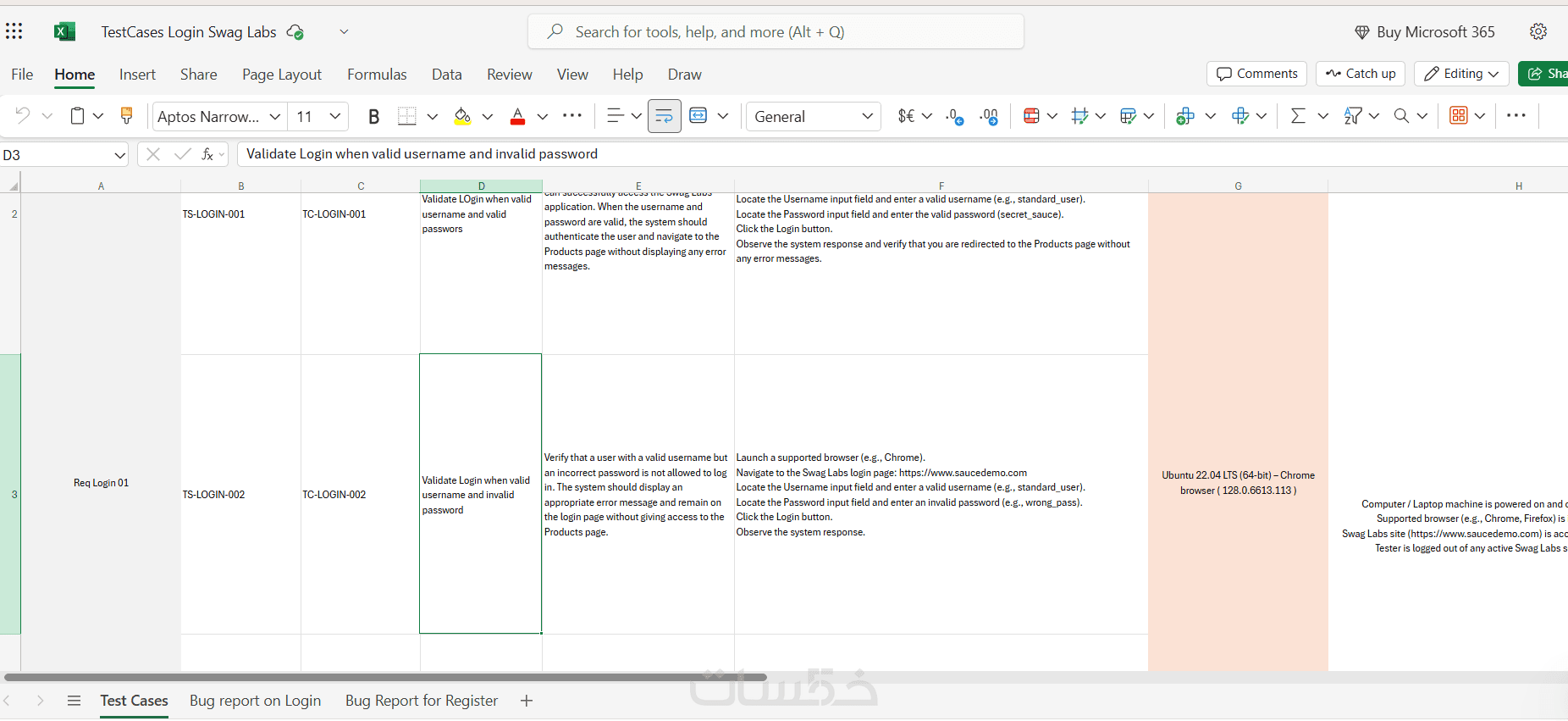Open the font size dropdown
The width and height of the screenshot is (1568, 721).
335,116
